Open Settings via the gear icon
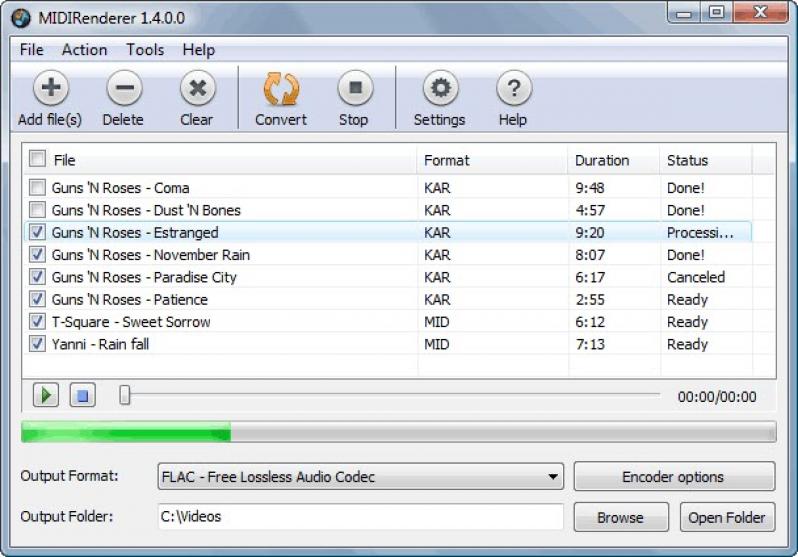Image resolution: width=798 pixels, height=557 pixels. point(440,88)
